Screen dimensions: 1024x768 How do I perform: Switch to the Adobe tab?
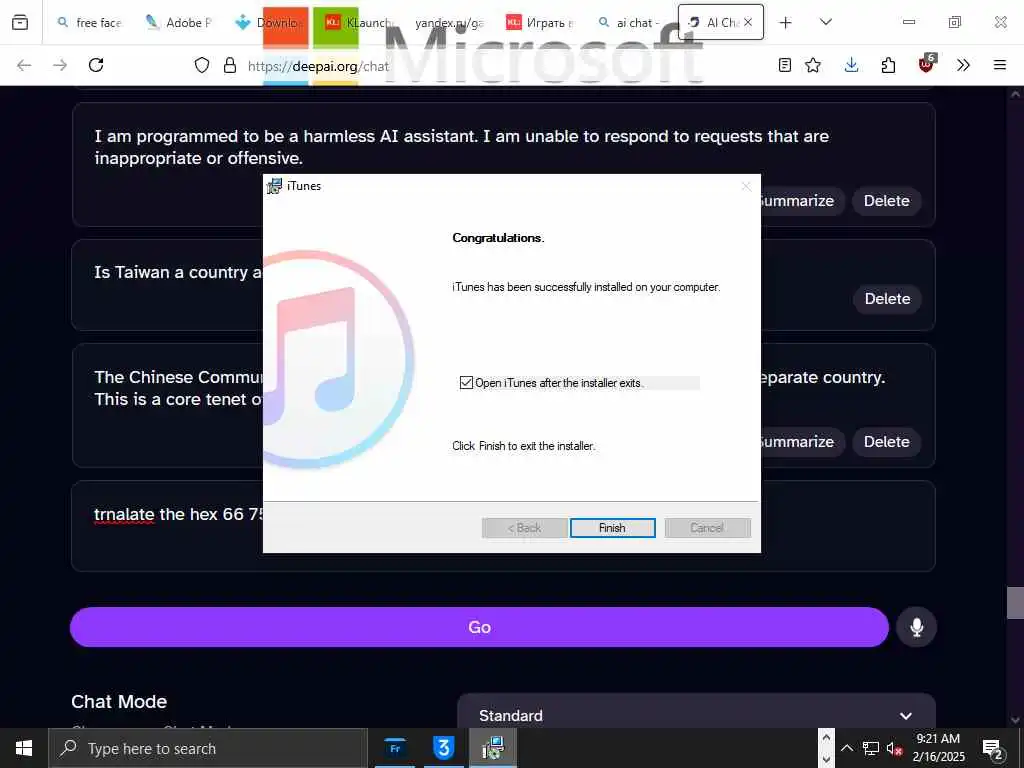coord(178,22)
